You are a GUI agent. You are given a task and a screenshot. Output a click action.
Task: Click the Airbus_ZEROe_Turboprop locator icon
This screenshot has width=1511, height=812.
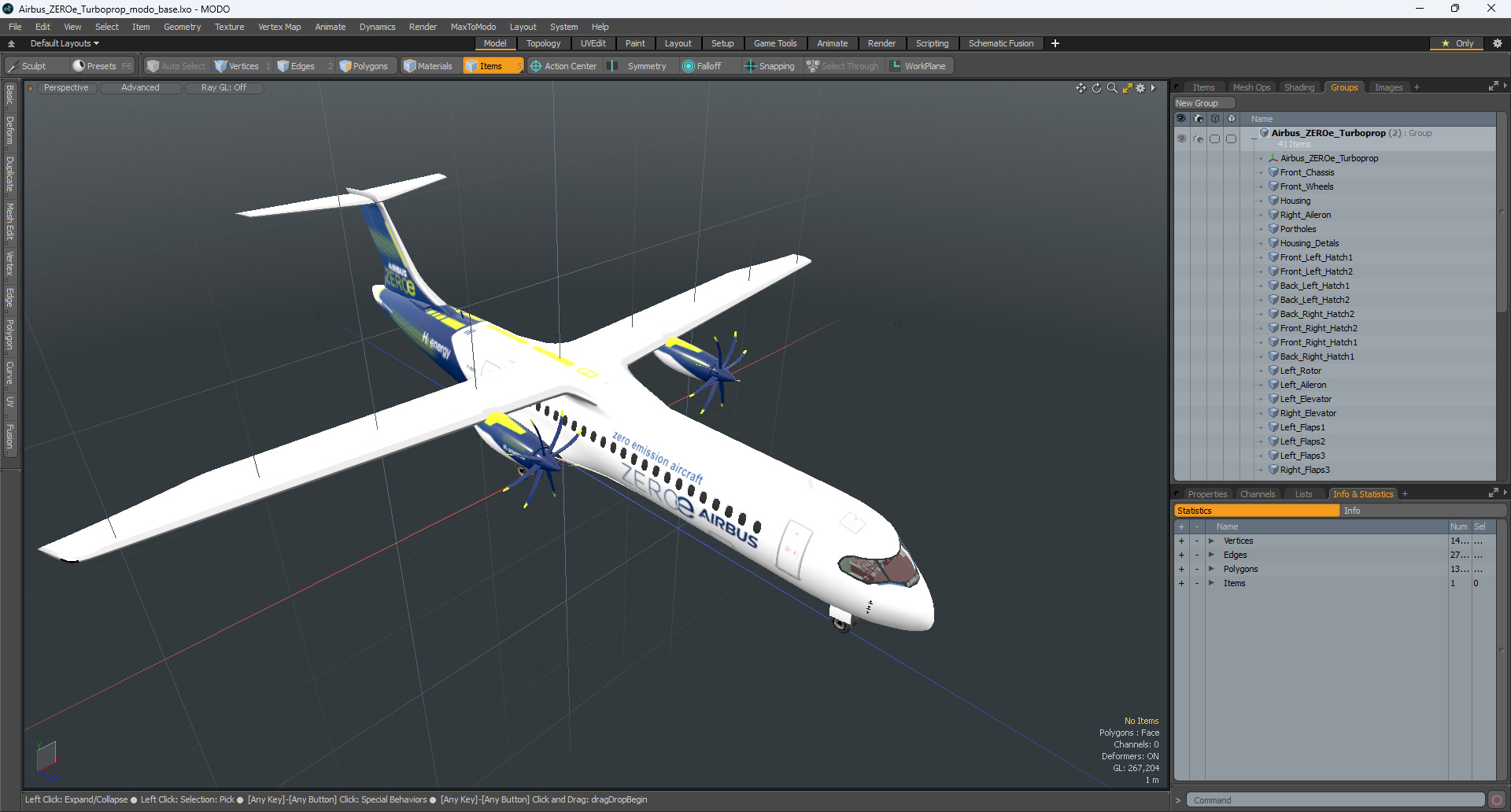coord(1273,158)
